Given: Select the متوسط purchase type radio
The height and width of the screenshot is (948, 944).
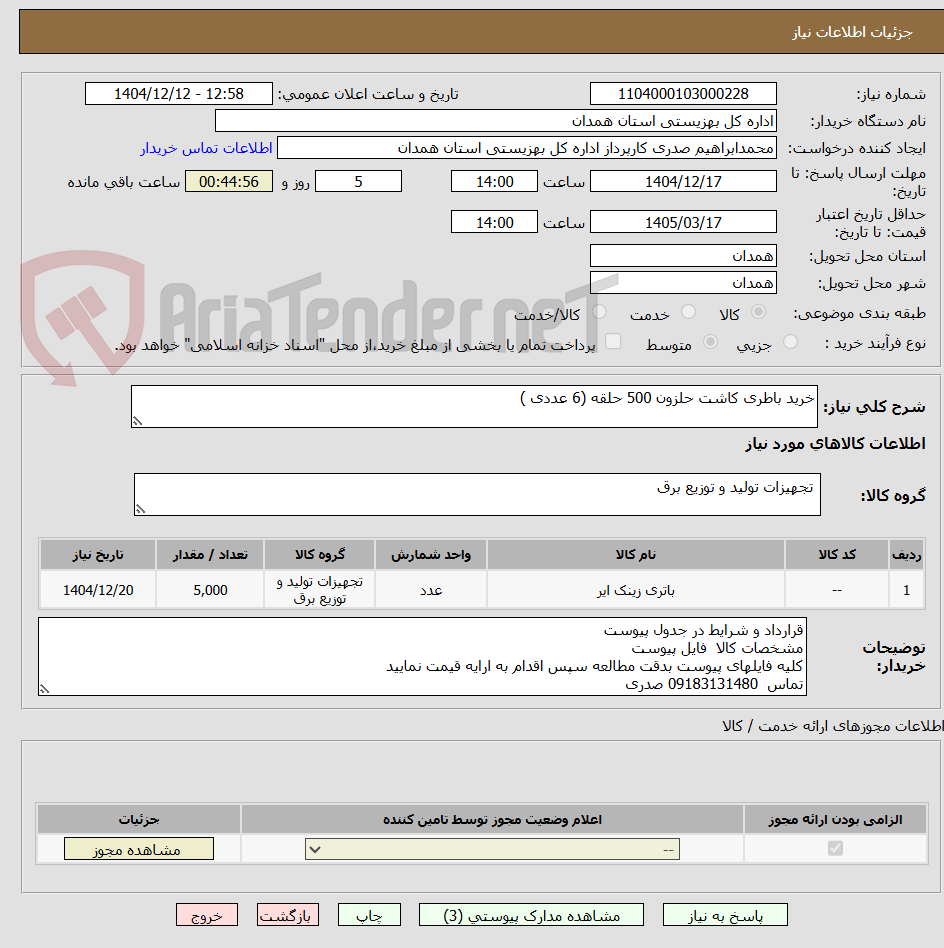Looking at the screenshot, I should 711,342.
